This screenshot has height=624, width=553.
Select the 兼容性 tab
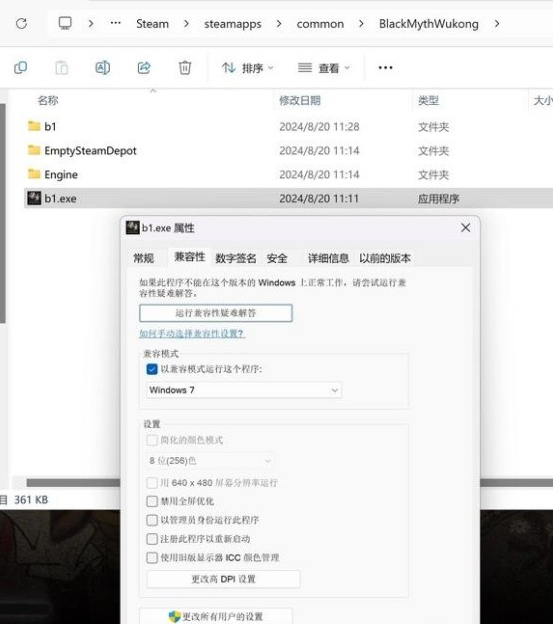190,257
